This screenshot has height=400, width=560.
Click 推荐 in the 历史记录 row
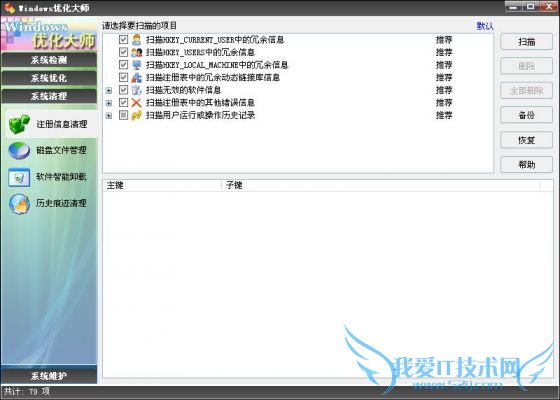pyautogui.click(x=444, y=115)
